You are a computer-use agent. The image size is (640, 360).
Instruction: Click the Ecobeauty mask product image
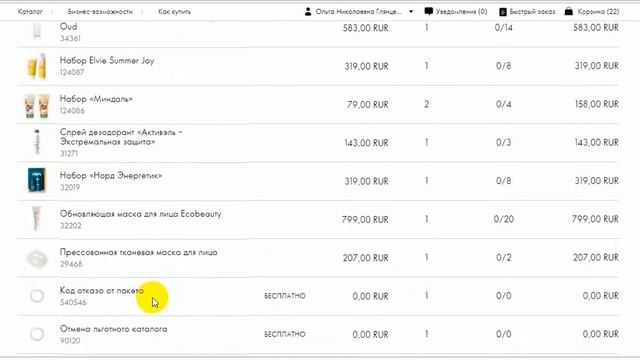click(x=37, y=219)
